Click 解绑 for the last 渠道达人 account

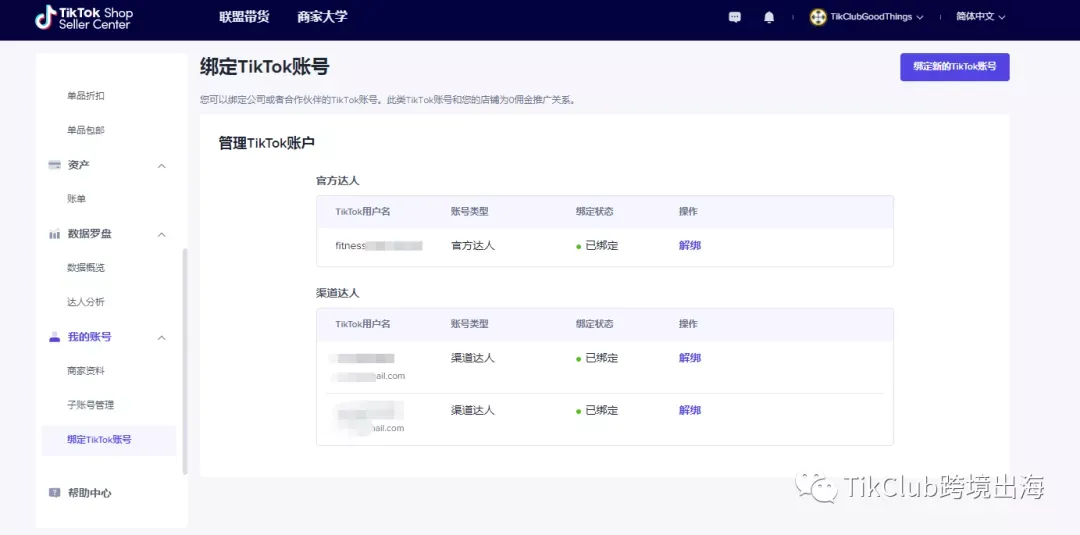click(689, 410)
